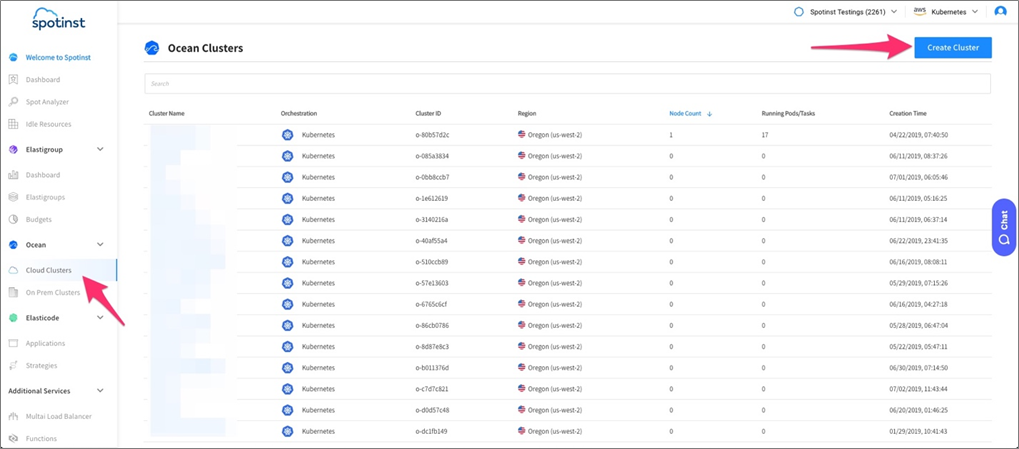Image resolution: width=1019 pixels, height=449 pixels.
Task: Open Multai Load Balancer
Action: pos(58,417)
